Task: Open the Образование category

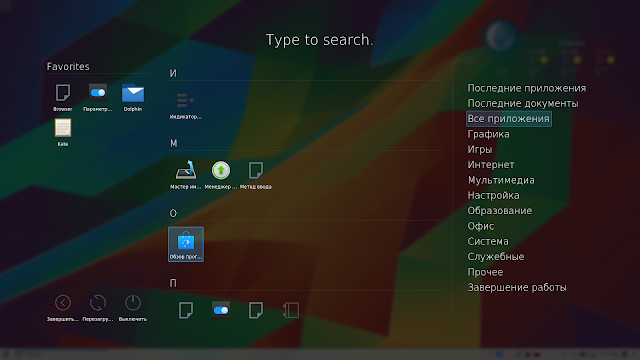Action: click(500, 211)
